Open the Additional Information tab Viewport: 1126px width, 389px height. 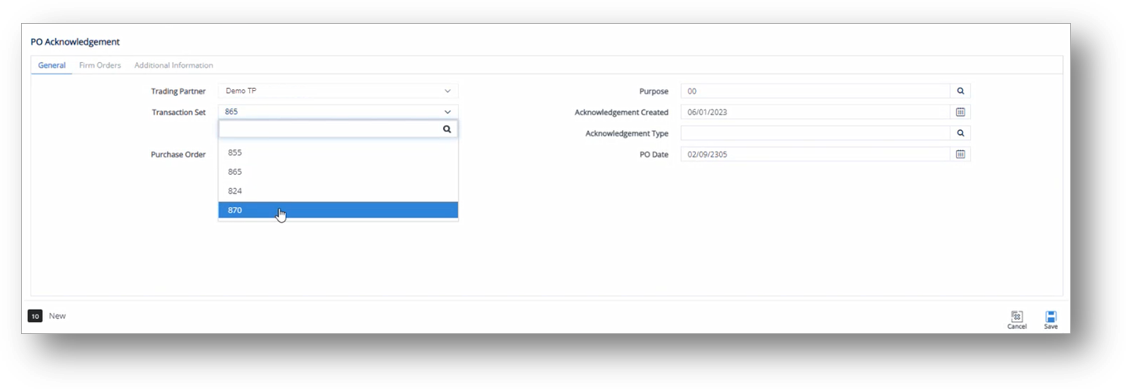tap(174, 65)
